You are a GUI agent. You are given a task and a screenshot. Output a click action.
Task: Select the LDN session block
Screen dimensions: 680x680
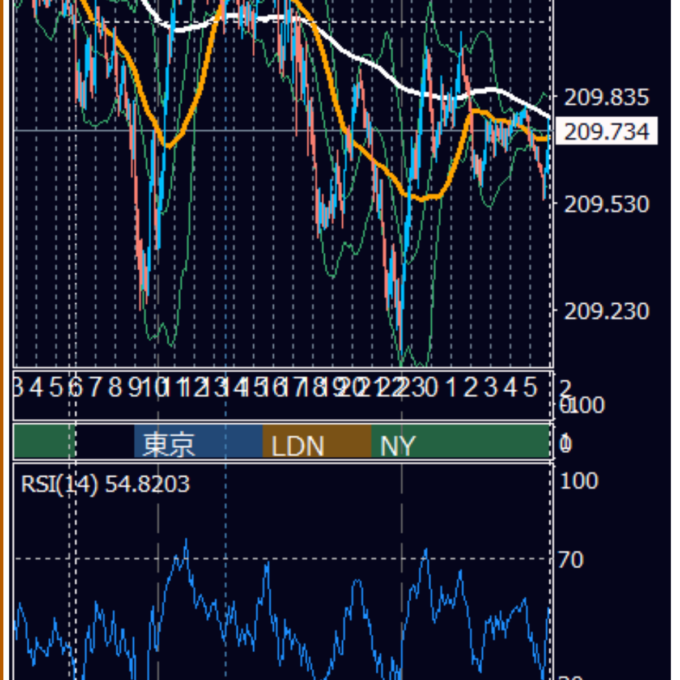point(317,441)
